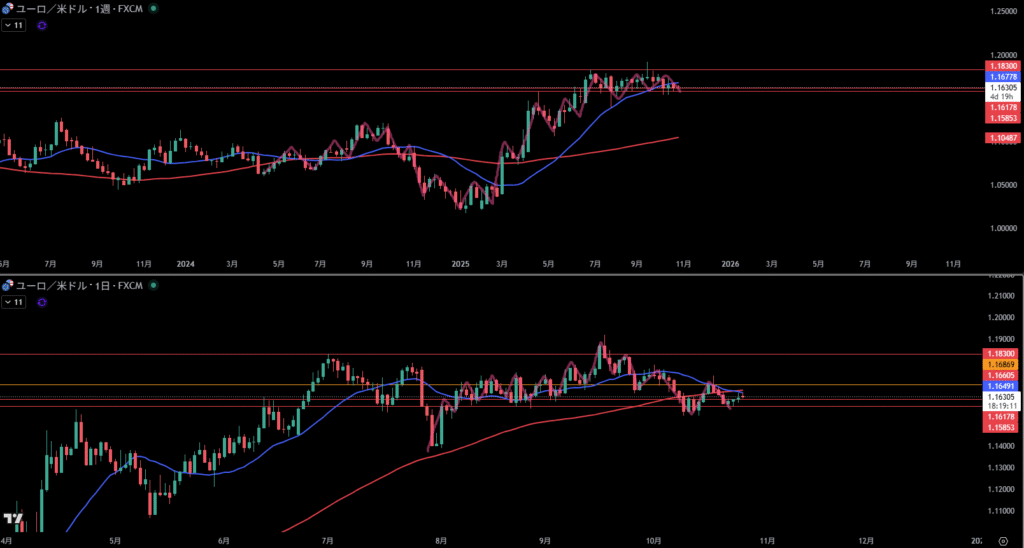1024x548 pixels.
Task: Click the EUR/USD flag icon on daily chart
Action: (8, 285)
